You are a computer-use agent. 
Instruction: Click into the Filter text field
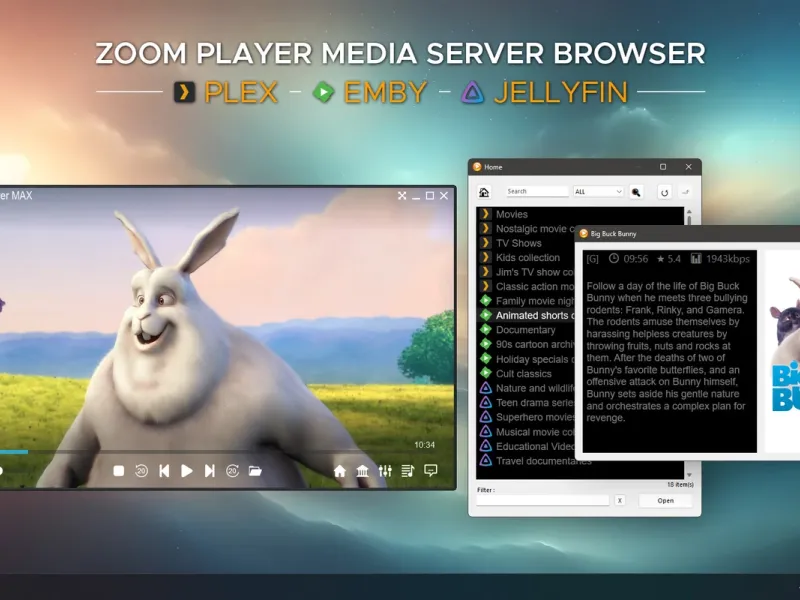click(x=543, y=501)
